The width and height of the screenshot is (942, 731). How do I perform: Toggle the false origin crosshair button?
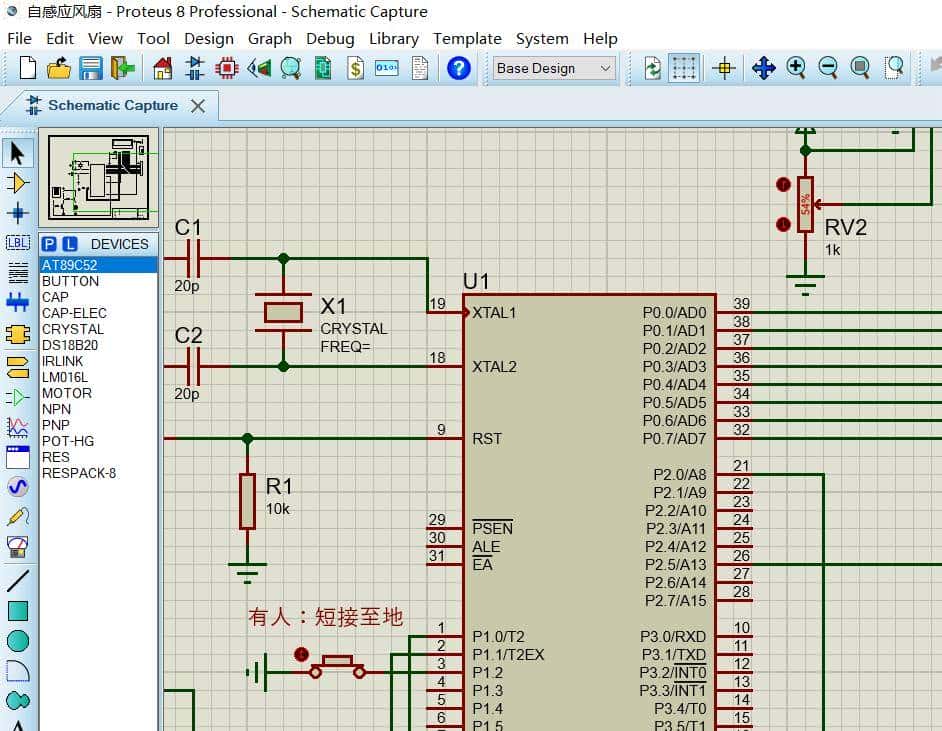pyautogui.click(x=725, y=68)
